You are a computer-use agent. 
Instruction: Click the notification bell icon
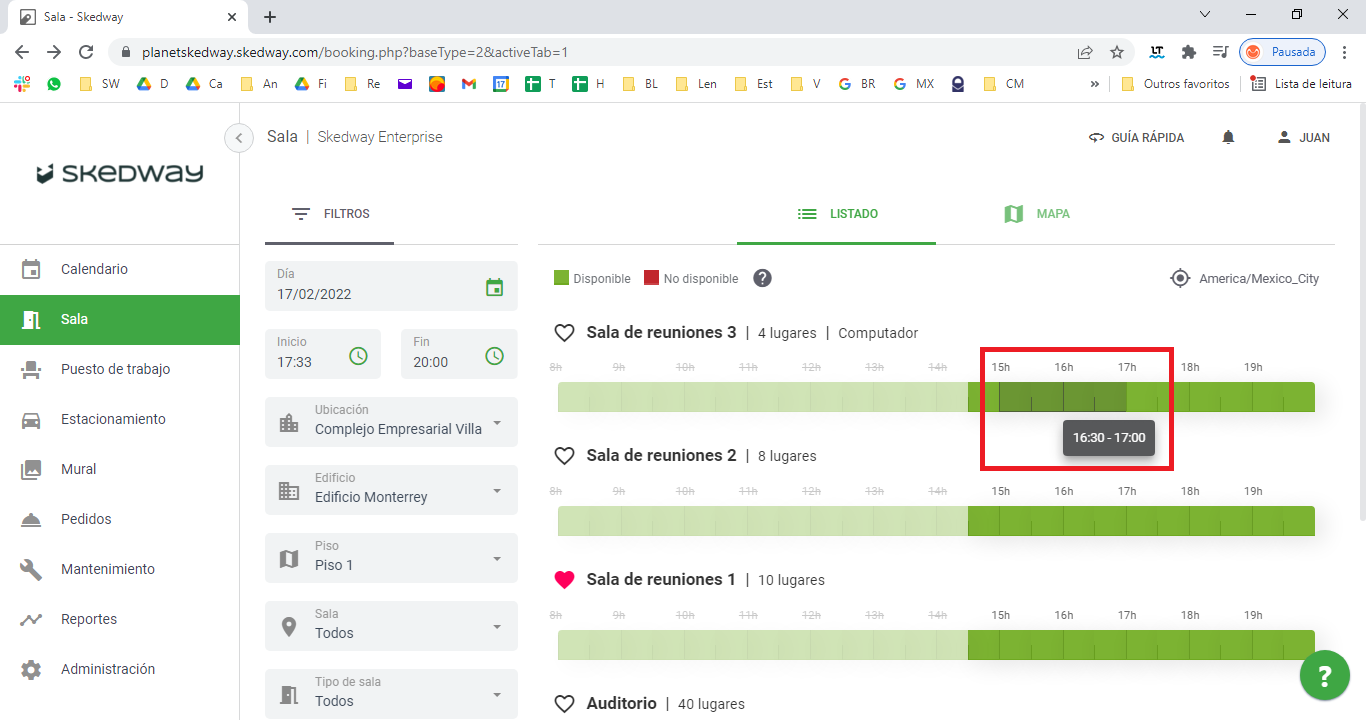point(1228,138)
